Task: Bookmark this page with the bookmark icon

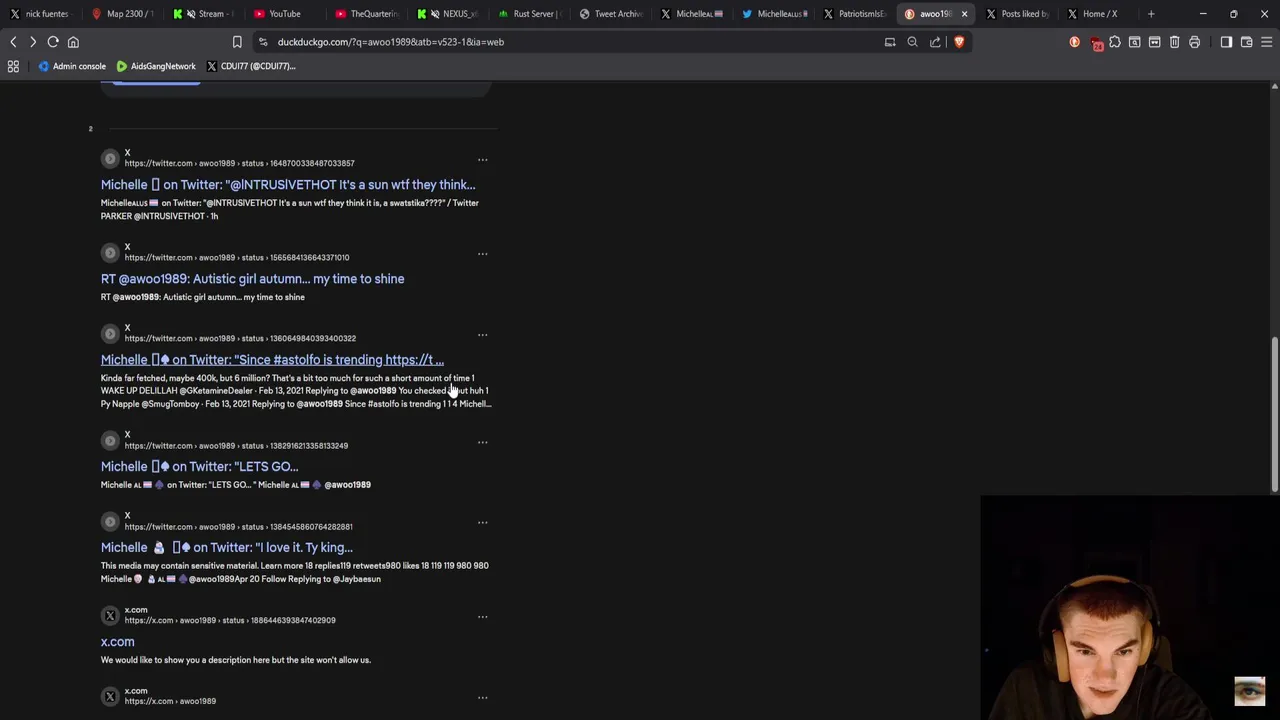Action: click(x=237, y=42)
